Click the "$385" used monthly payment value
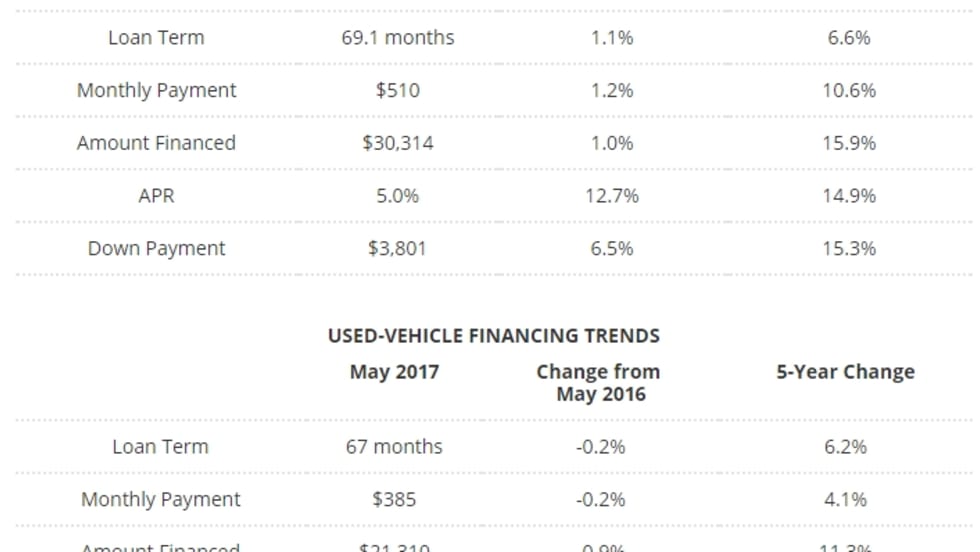 click(x=394, y=499)
